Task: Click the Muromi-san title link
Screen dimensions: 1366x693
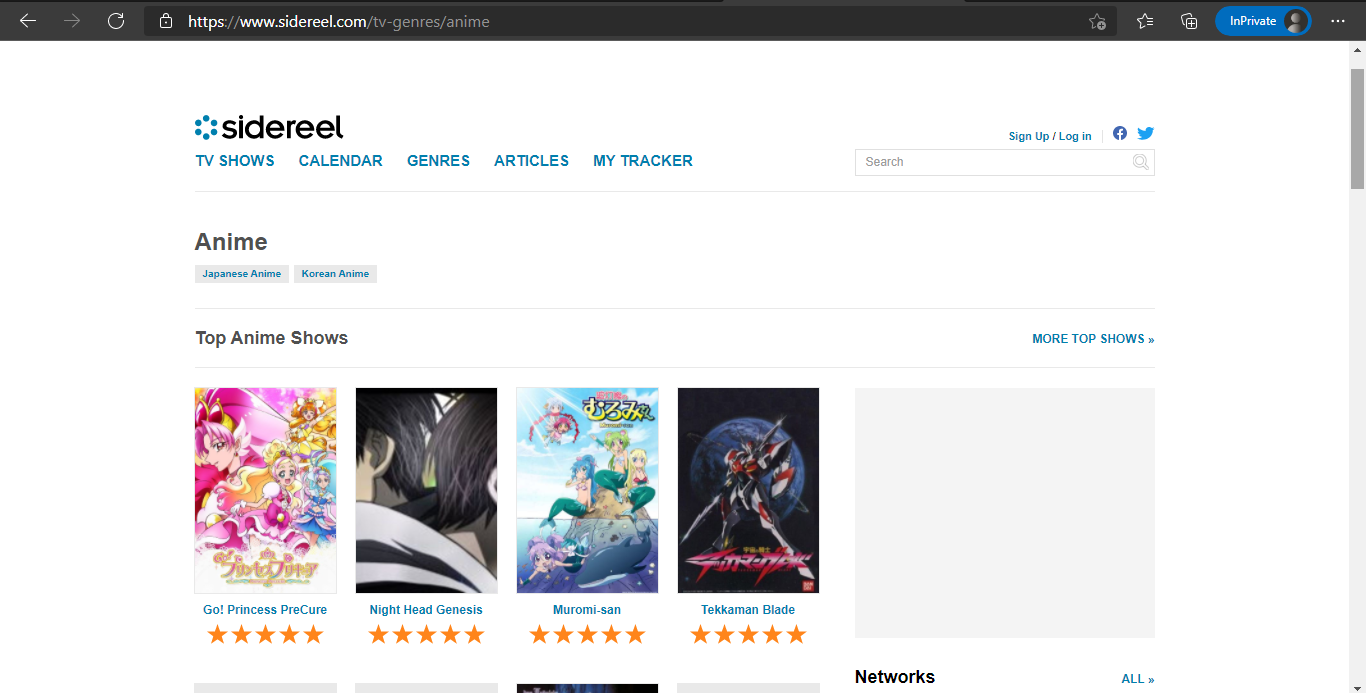Action: point(587,610)
